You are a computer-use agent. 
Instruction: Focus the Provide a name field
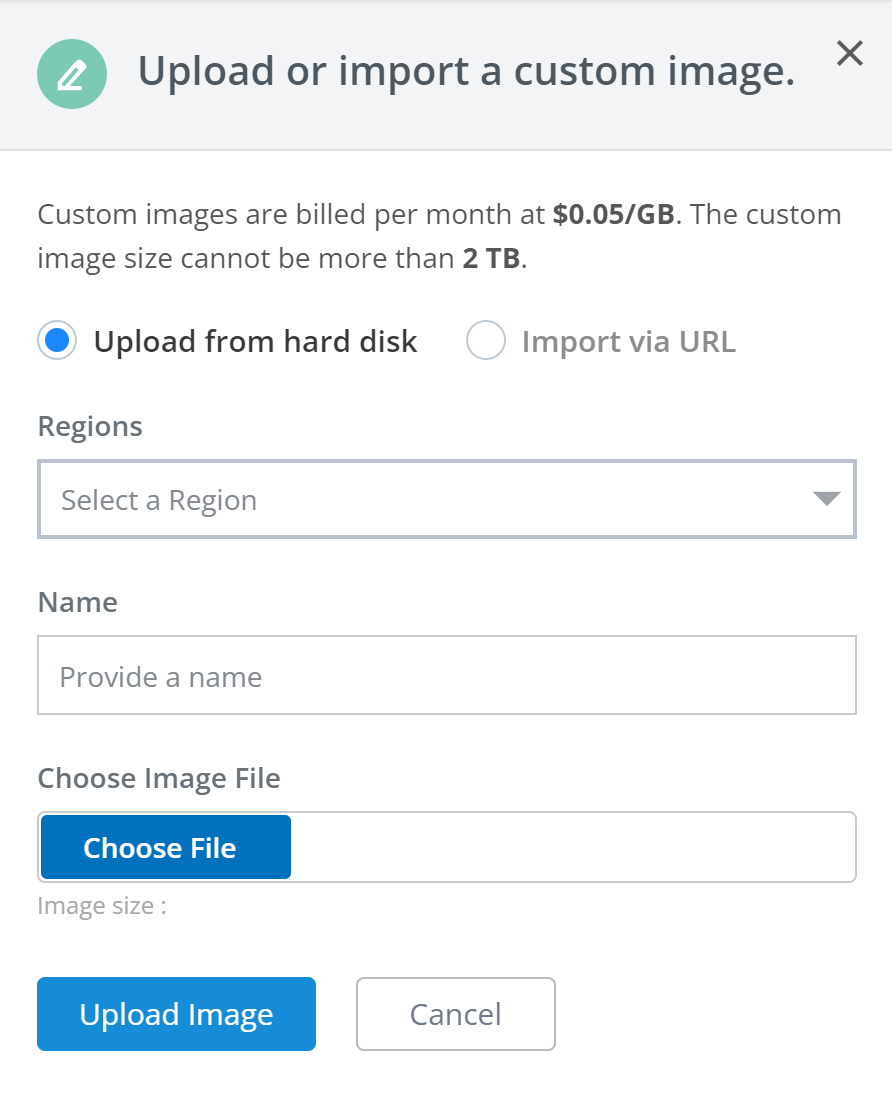tap(447, 675)
